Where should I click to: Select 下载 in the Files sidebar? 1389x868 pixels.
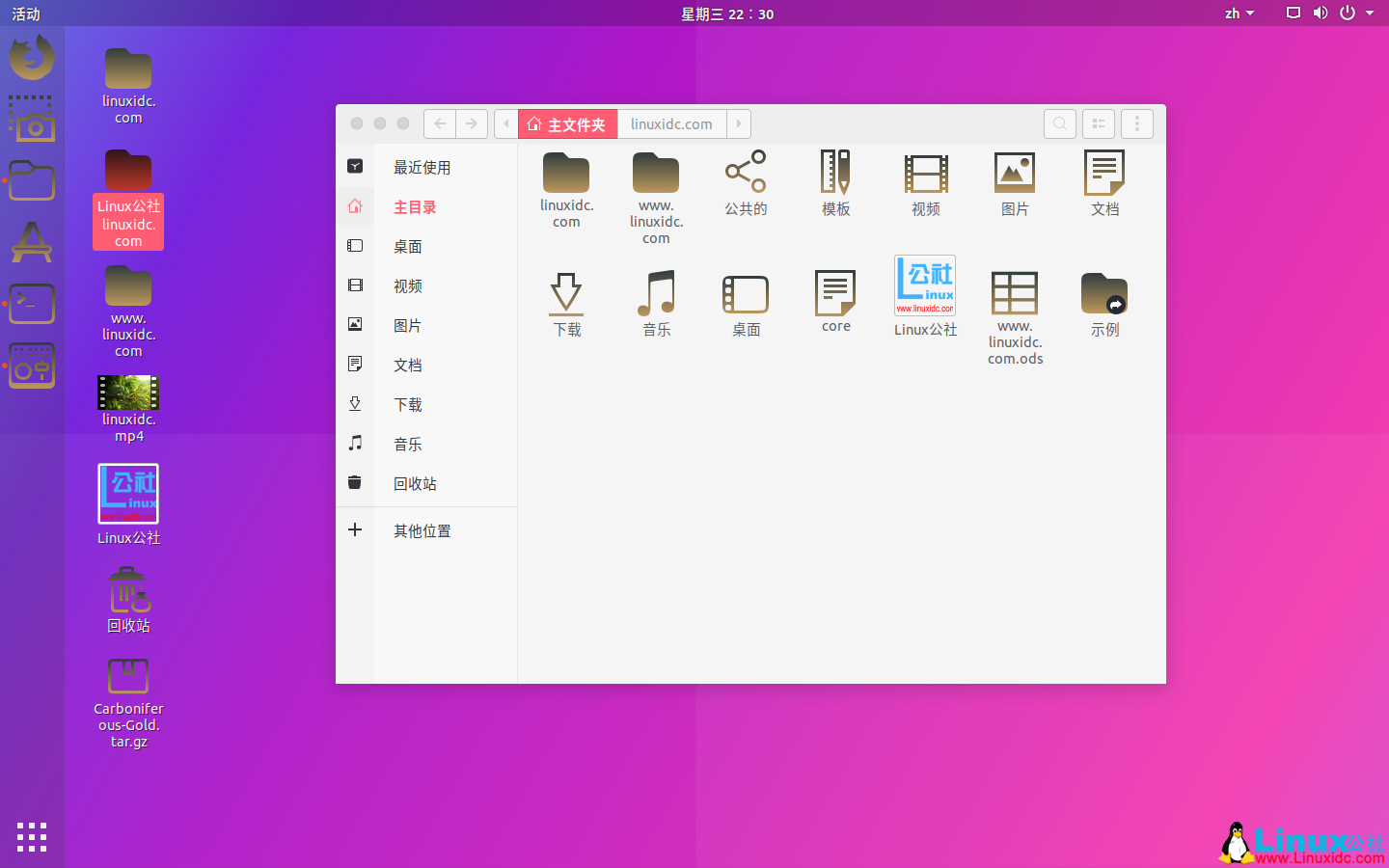click(x=407, y=404)
